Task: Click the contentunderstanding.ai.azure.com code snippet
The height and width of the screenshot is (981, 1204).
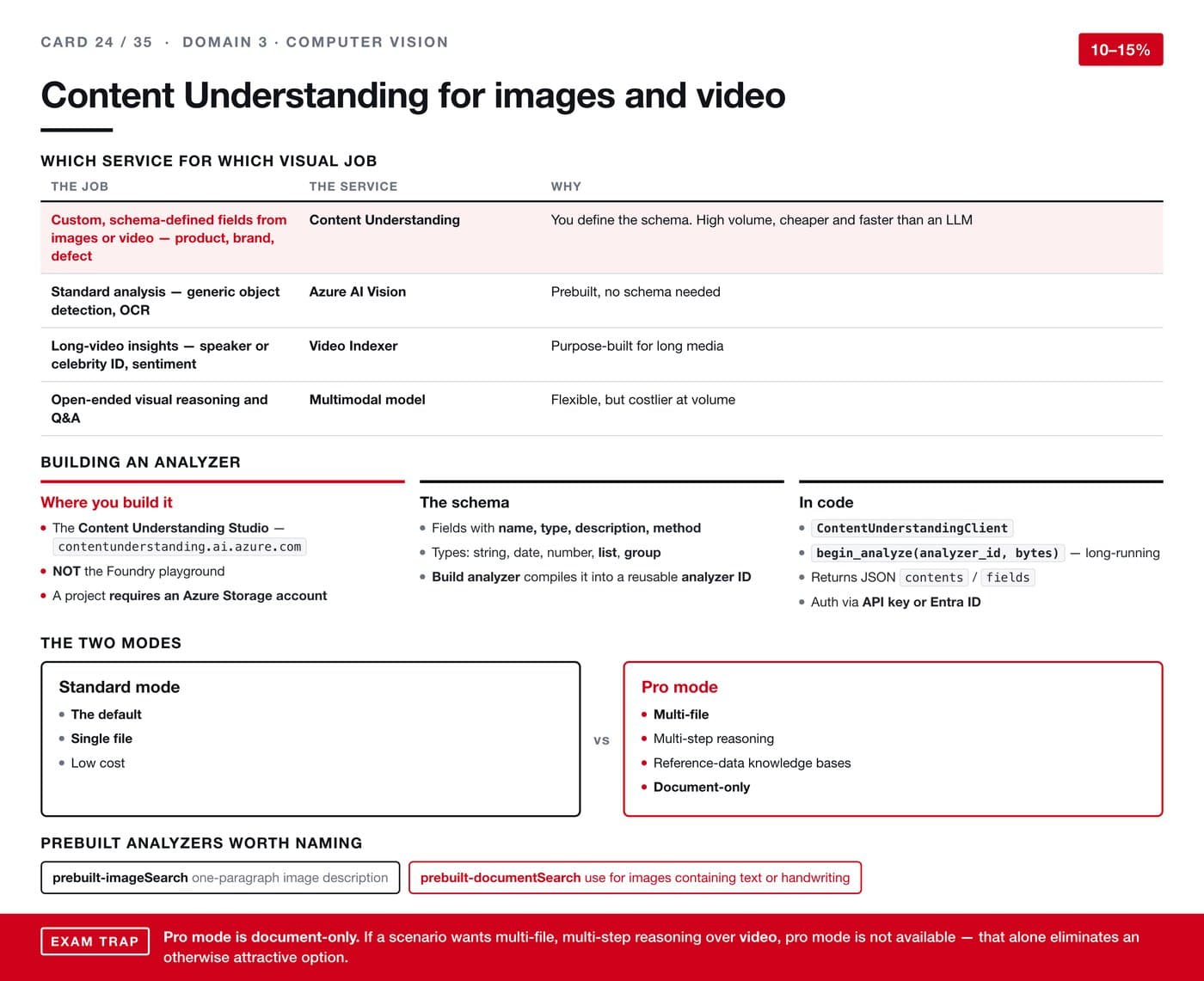Action: pyautogui.click(x=180, y=547)
